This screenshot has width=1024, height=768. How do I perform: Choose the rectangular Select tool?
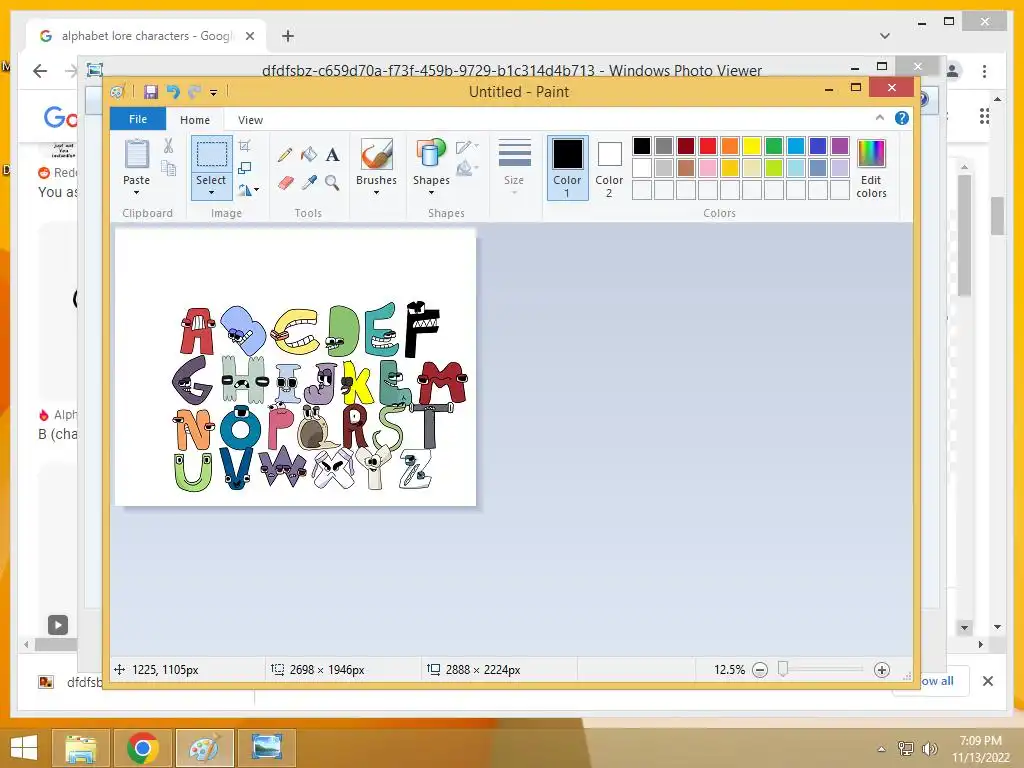[212, 155]
